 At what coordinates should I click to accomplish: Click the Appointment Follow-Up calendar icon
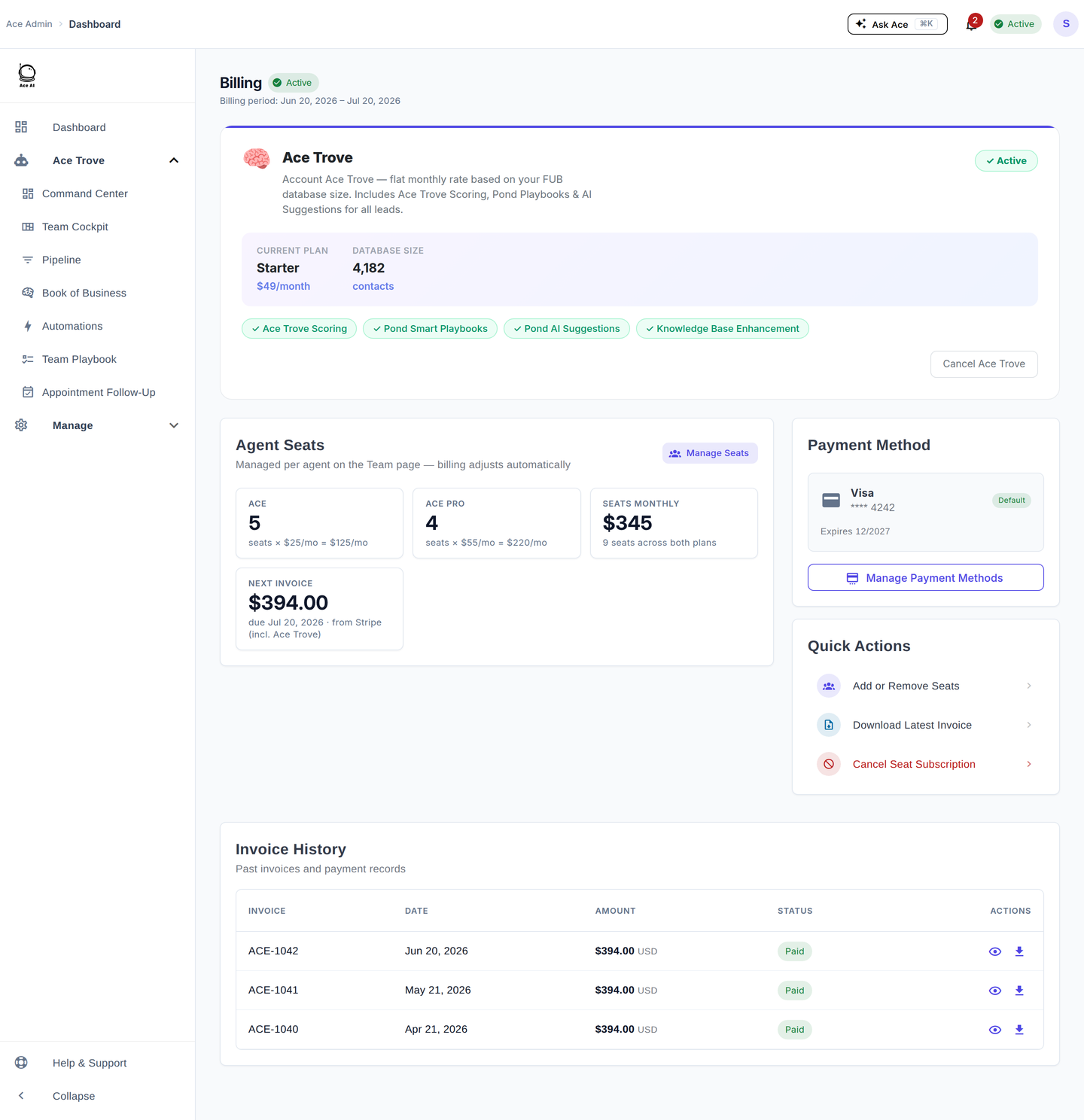tap(28, 392)
